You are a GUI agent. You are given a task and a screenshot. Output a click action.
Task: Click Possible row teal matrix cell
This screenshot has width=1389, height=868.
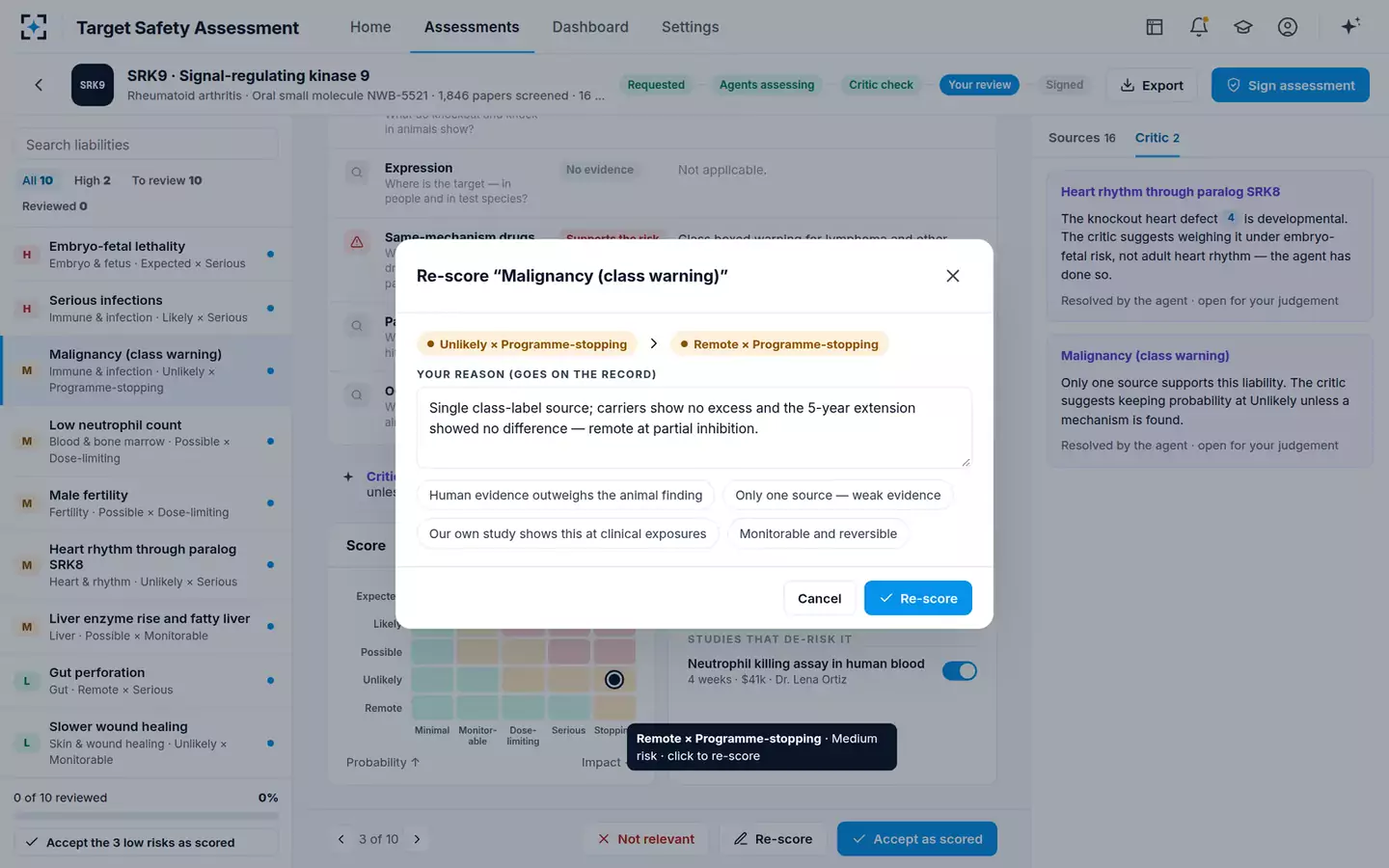(x=432, y=652)
